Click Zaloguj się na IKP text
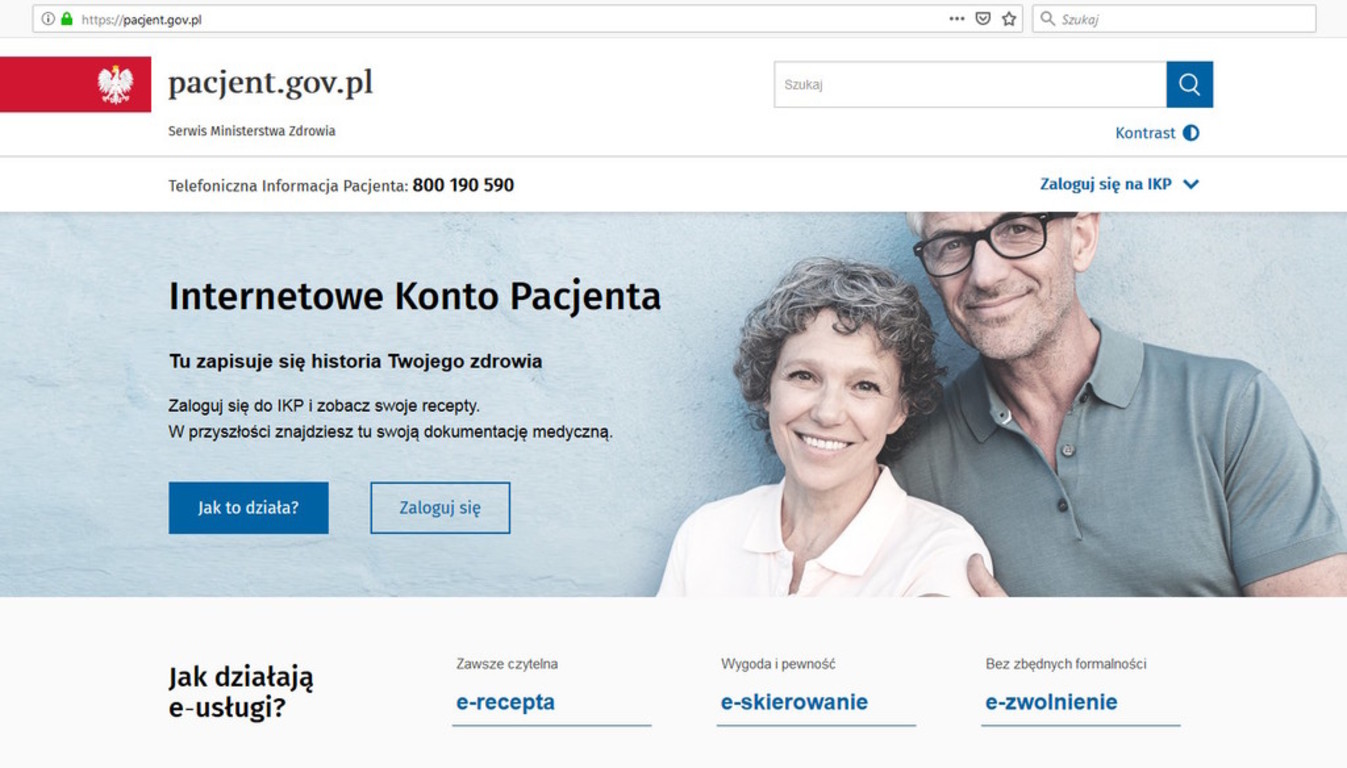 (x=1106, y=184)
